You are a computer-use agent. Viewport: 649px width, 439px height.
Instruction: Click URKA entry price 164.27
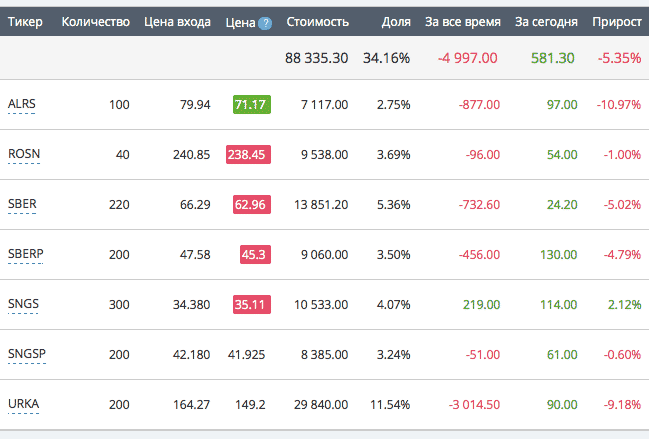(192, 405)
